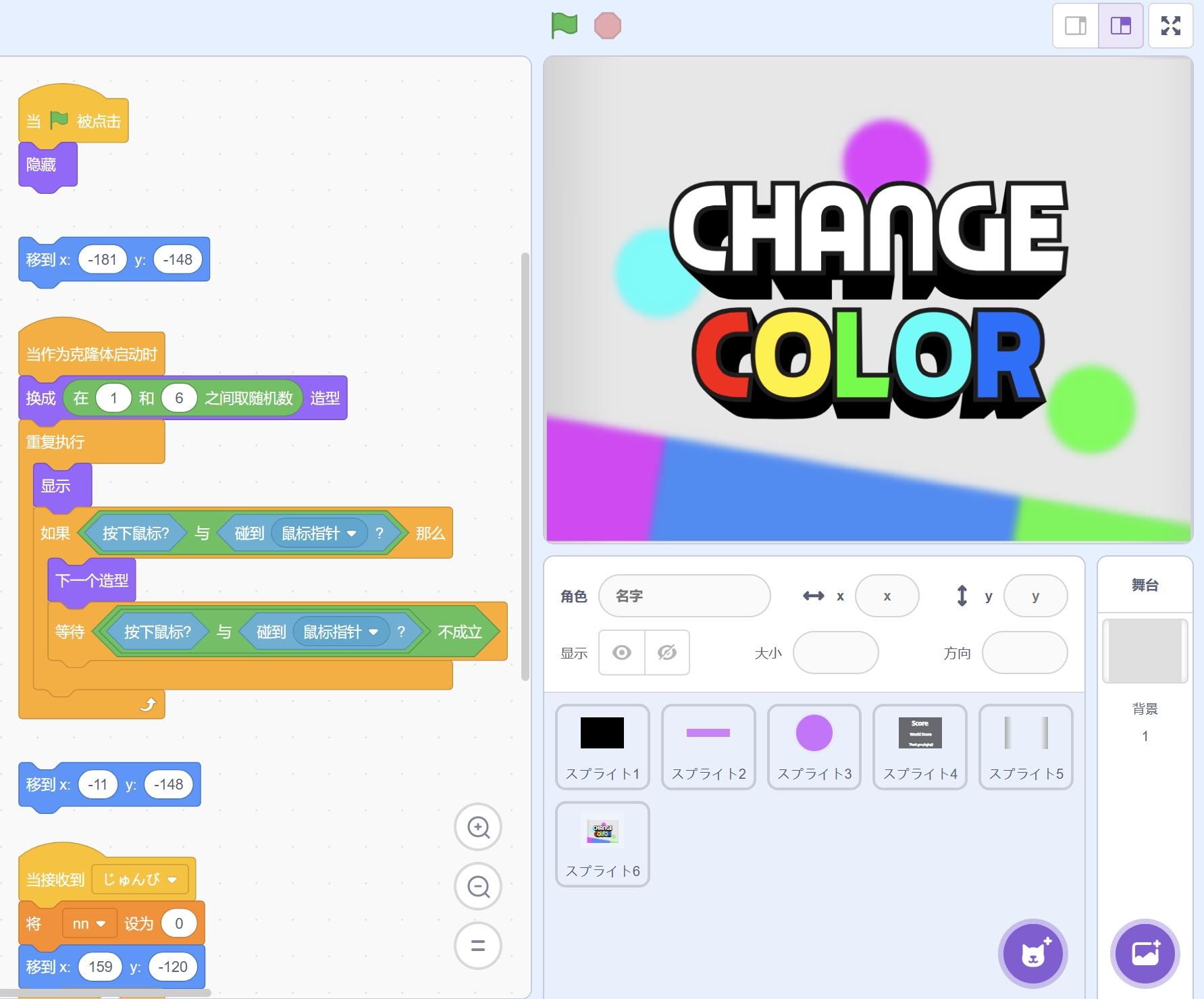Open the choose a backdrop button
Image resolution: width=1204 pixels, height=999 pixels.
[x=1145, y=954]
